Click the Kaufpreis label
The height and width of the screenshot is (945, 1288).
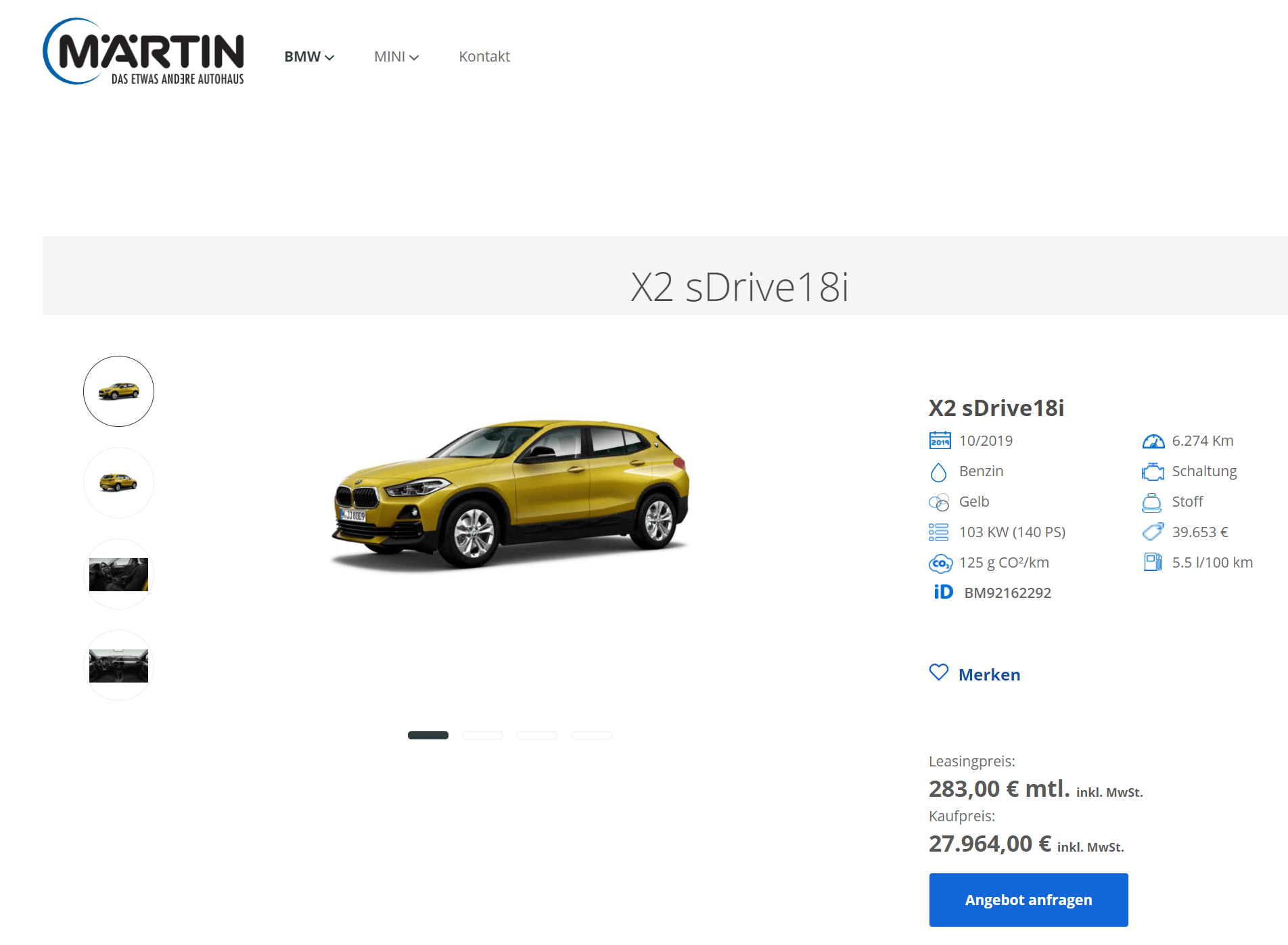tap(961, 816)
